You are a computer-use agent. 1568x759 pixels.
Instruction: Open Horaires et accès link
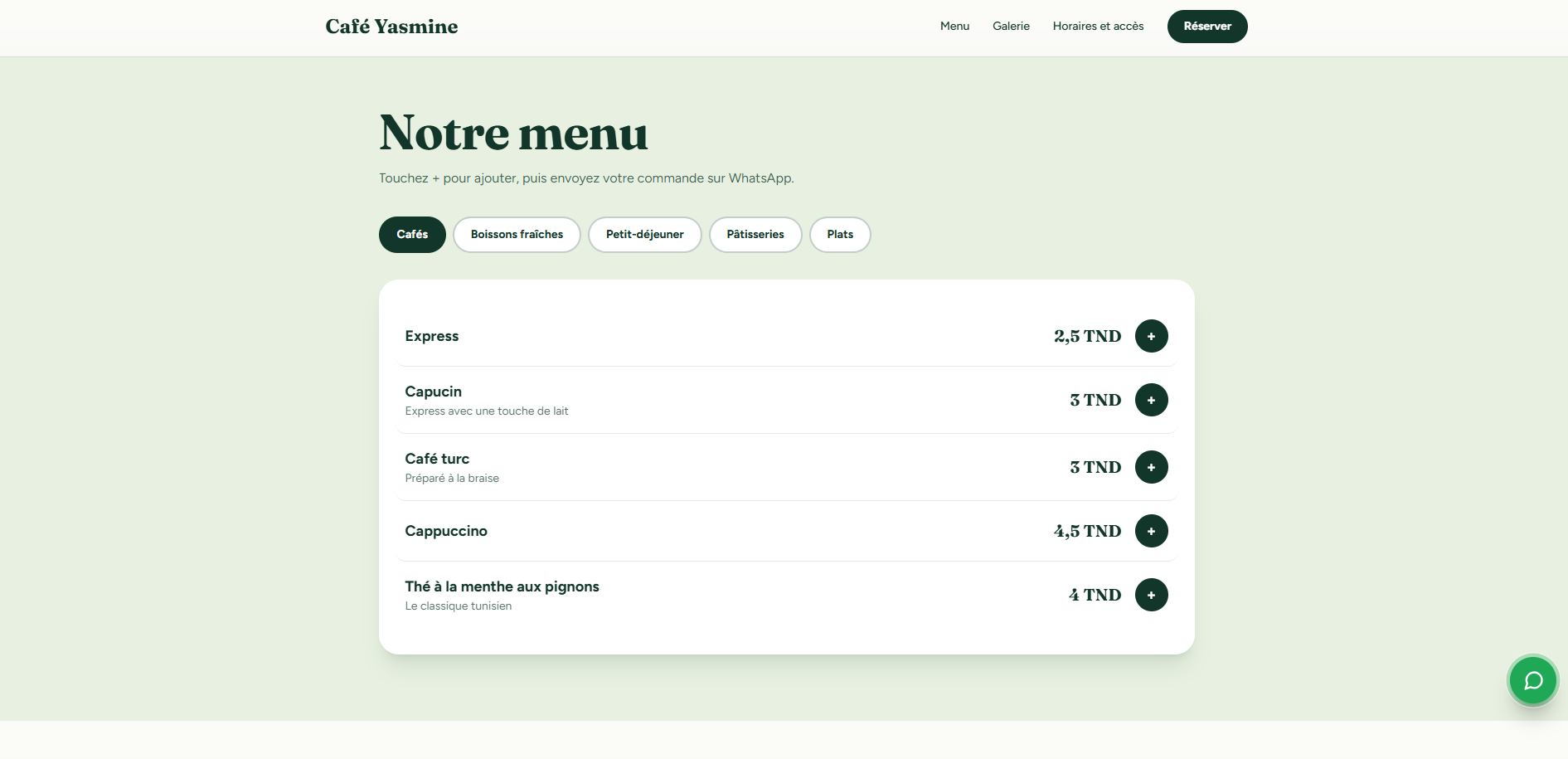click(1098, 27)
